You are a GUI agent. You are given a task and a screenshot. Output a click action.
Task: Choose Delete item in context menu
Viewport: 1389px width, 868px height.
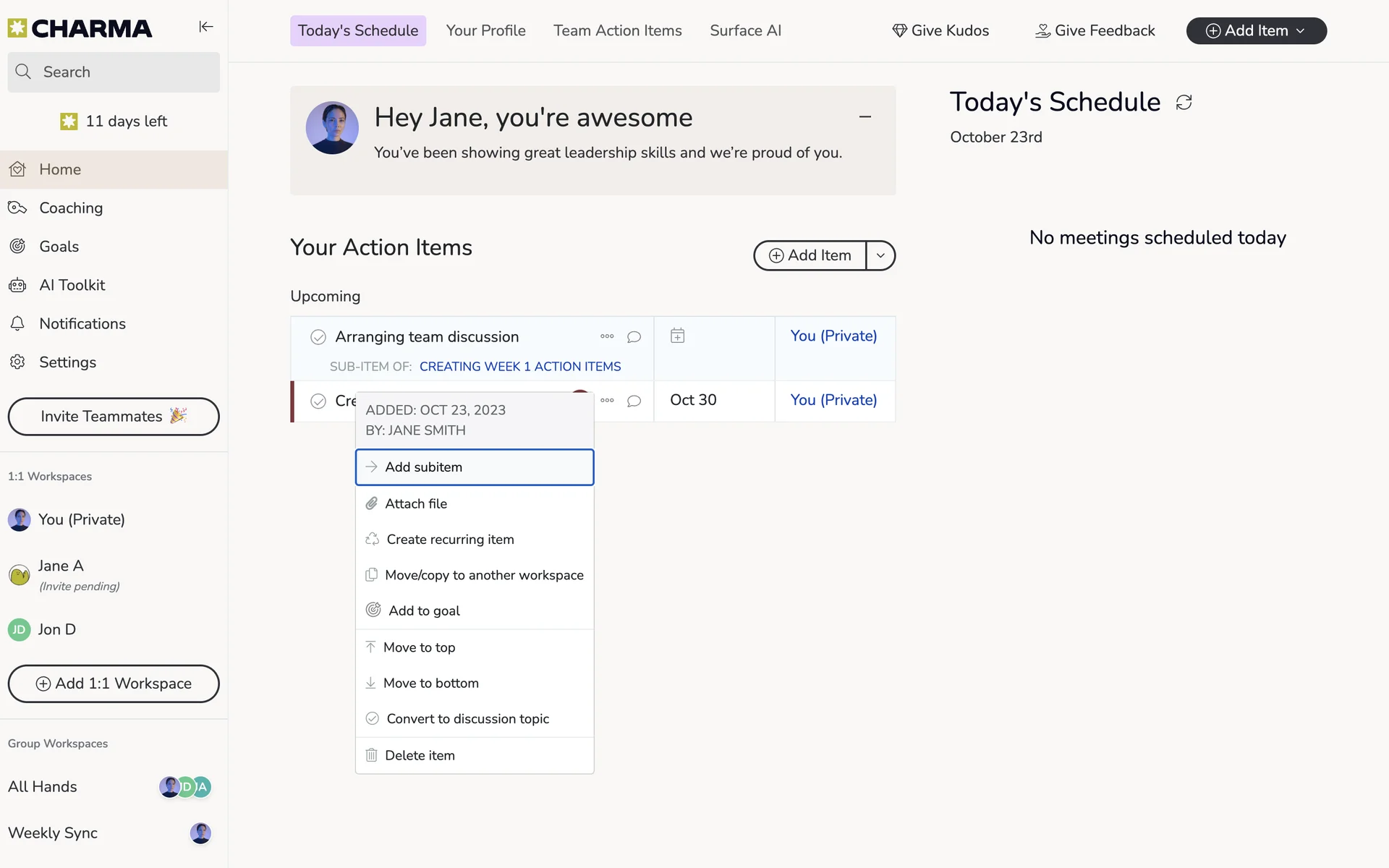point(420,755)
